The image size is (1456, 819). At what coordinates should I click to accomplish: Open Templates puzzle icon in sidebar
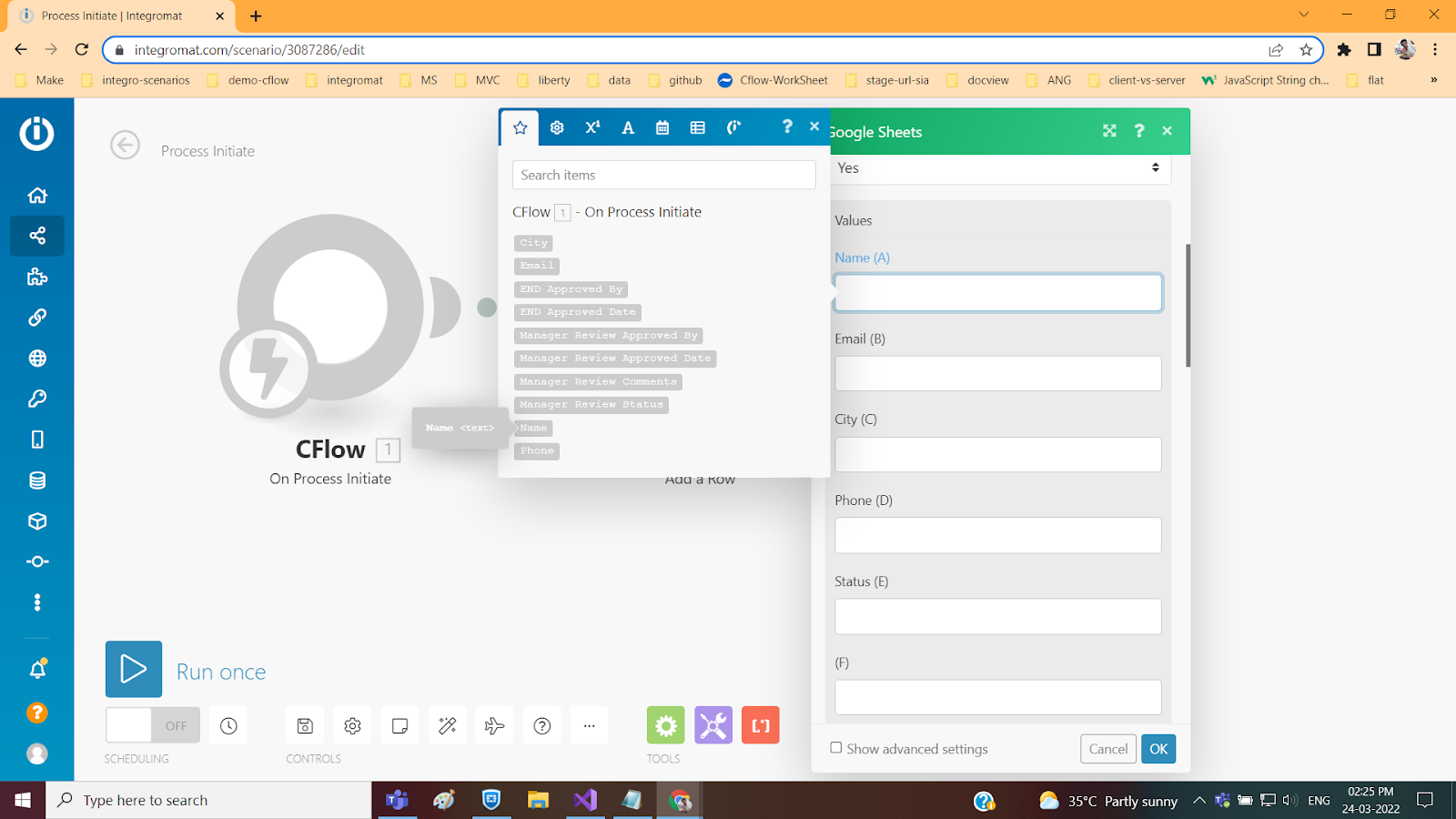click(x=37, y=277)
